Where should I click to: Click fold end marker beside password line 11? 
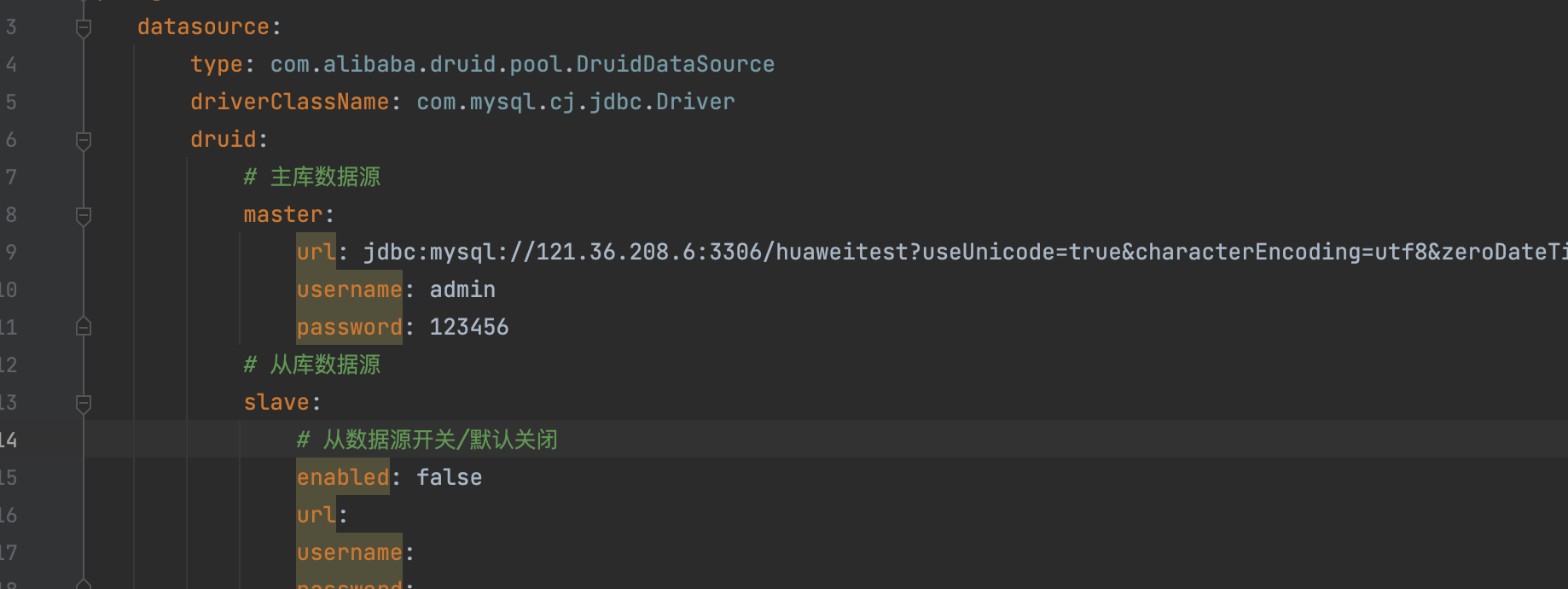coord(84,327)
